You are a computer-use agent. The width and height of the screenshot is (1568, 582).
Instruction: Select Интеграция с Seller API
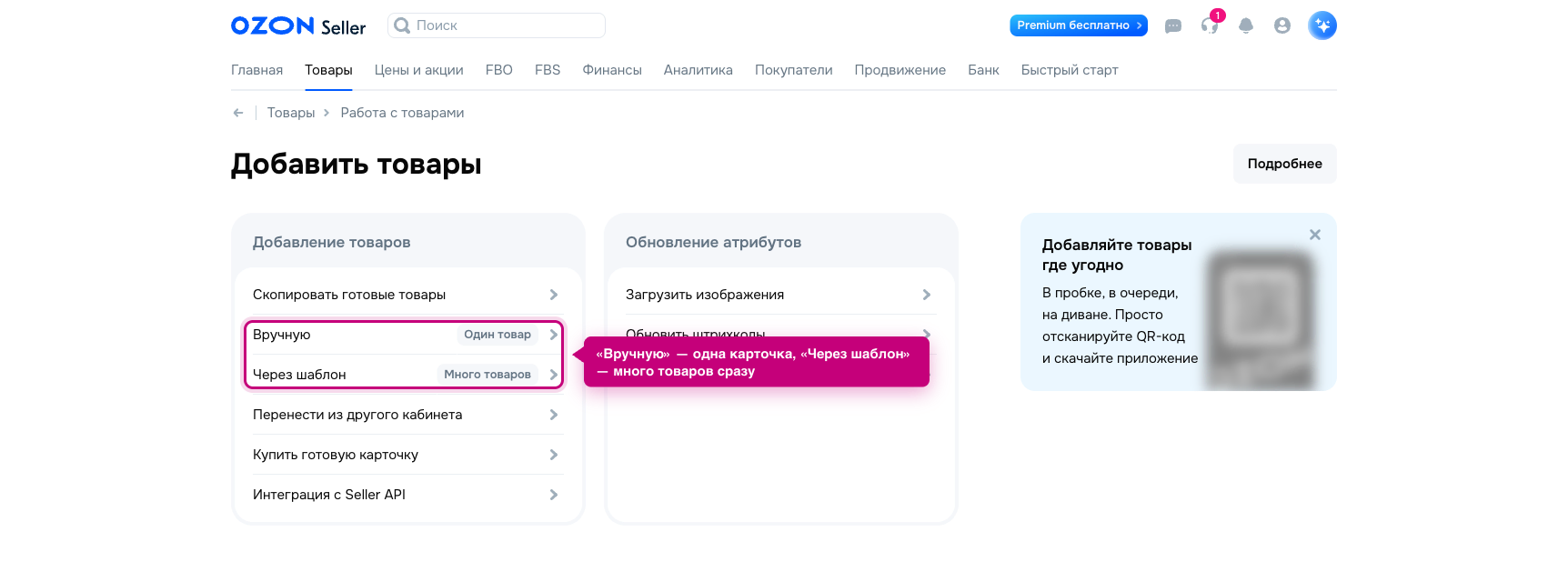(x=407, y=495)
